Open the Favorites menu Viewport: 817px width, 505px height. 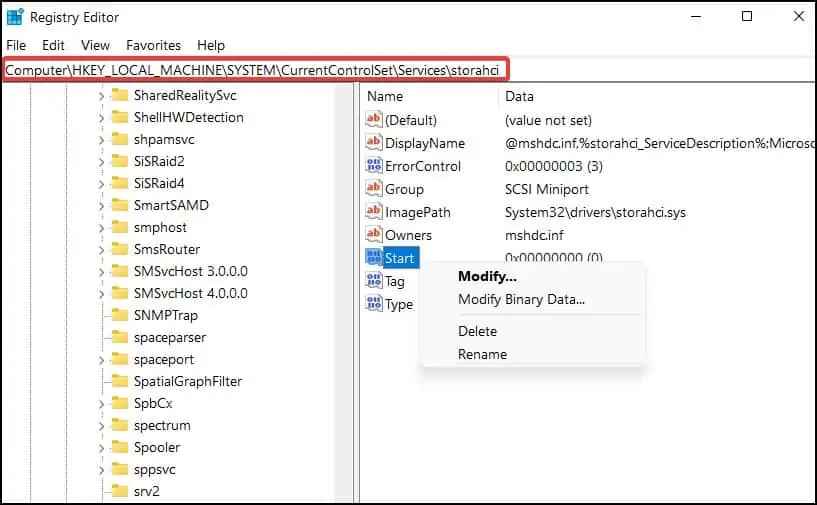pyautogui.click(x=153, y=45)
